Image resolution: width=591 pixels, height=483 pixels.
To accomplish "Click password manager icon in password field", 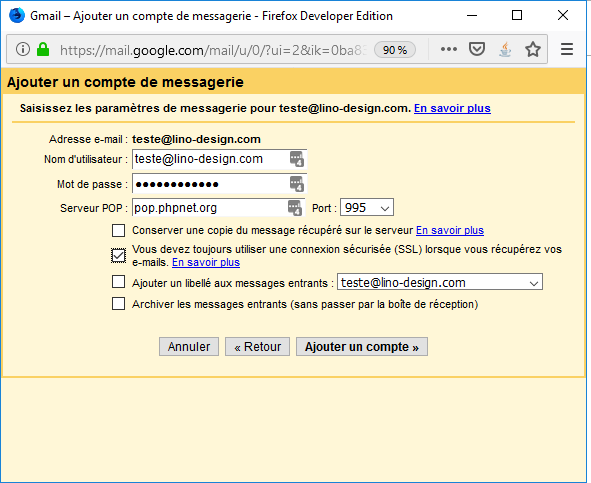I will point(297,184).
